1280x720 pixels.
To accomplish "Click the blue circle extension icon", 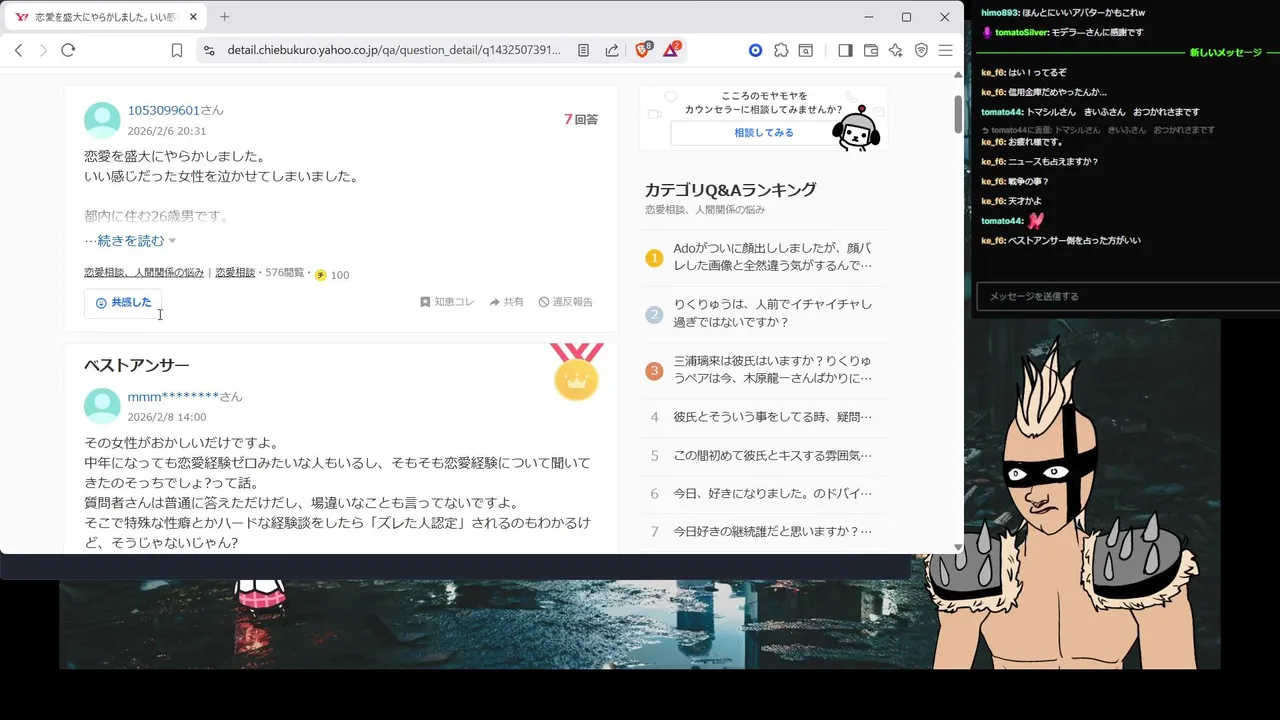I will (x=756, y=50).
